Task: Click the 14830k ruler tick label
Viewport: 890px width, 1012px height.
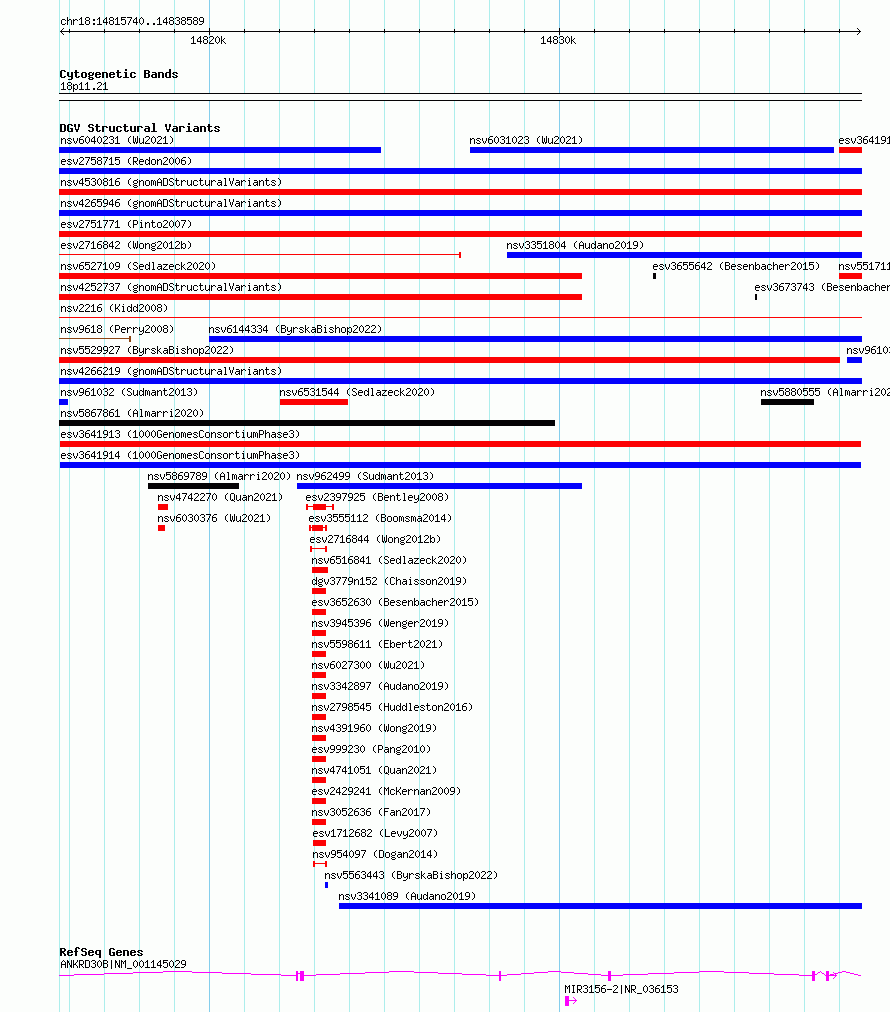Action: coord(558,40)
